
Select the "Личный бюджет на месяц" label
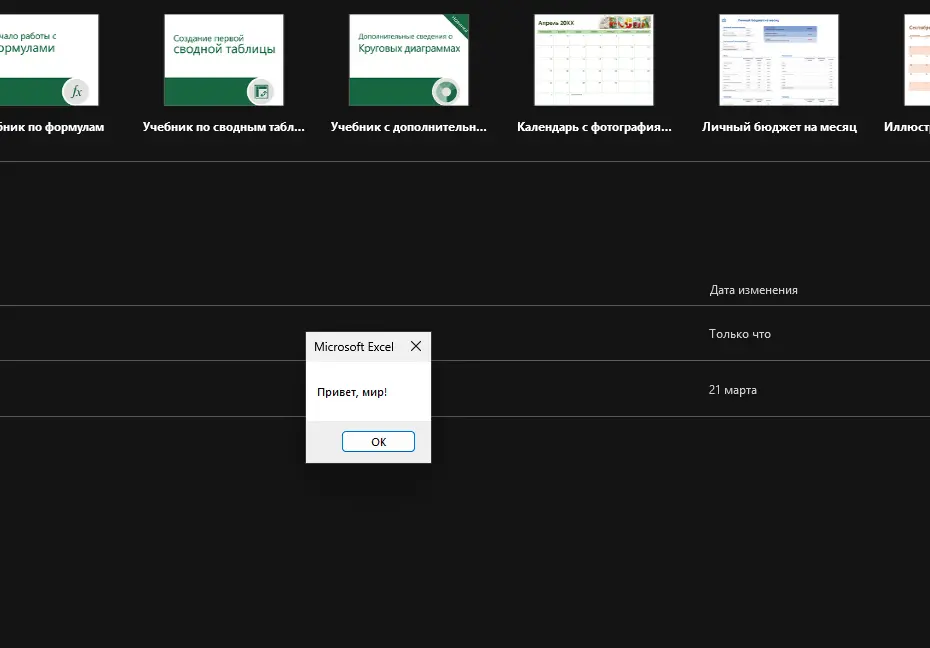click(x=779, y=128)
